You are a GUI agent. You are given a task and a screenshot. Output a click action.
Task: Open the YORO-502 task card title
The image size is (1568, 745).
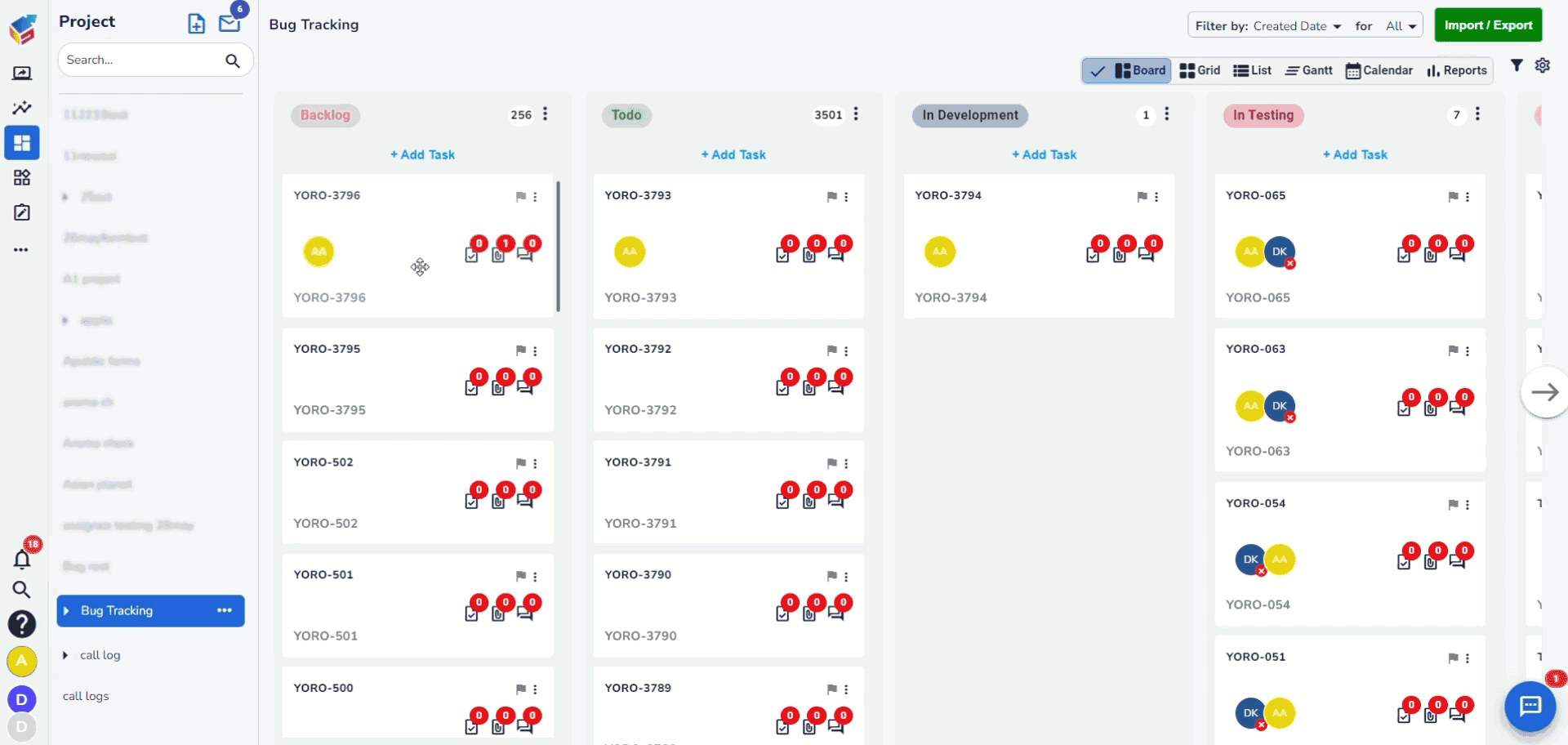(x=323, y=462)
